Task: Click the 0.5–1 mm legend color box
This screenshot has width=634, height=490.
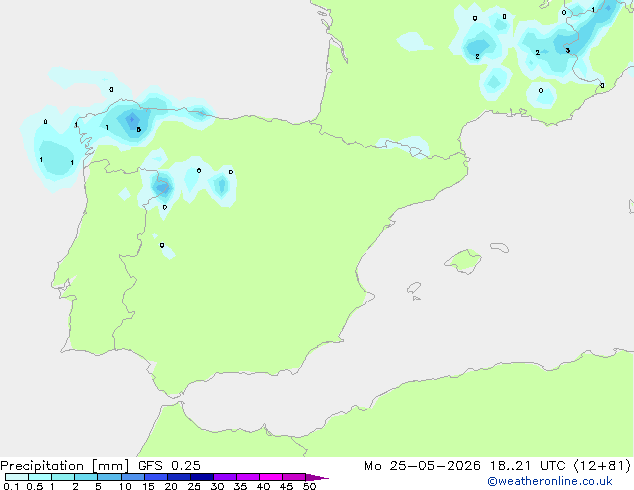Action: pyautogui.click(x=40, y=477)
